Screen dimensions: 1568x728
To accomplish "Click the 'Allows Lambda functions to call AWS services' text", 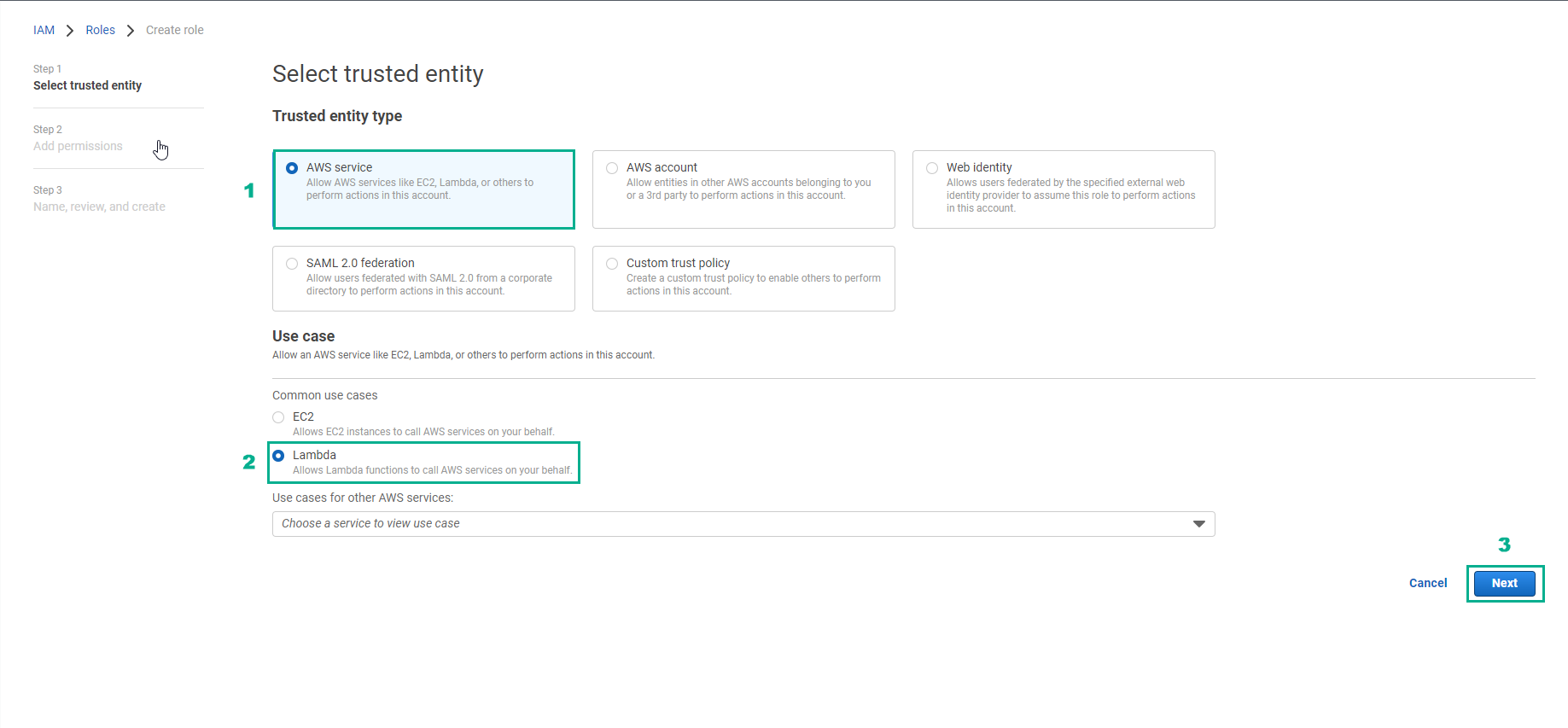I will pyautogui.click(x=433, y=470).
